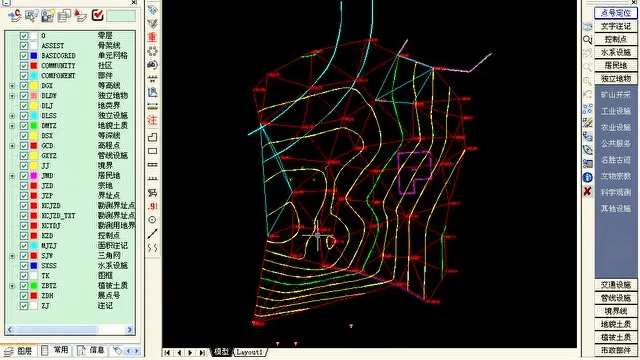
Task: Expand the ZBTZ layer tree node
Action: coord(12,286)
